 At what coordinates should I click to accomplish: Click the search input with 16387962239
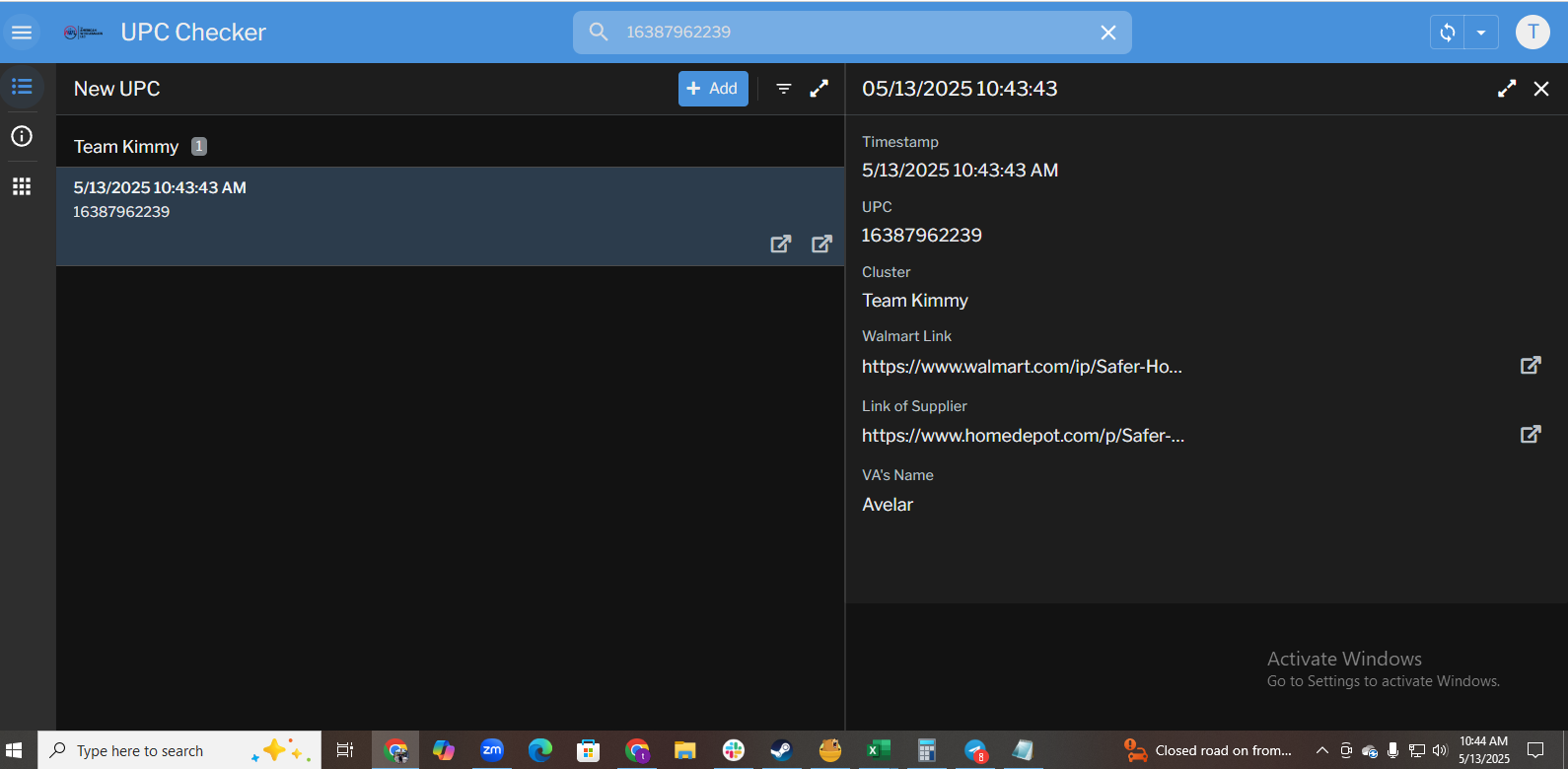pos(848,33)
